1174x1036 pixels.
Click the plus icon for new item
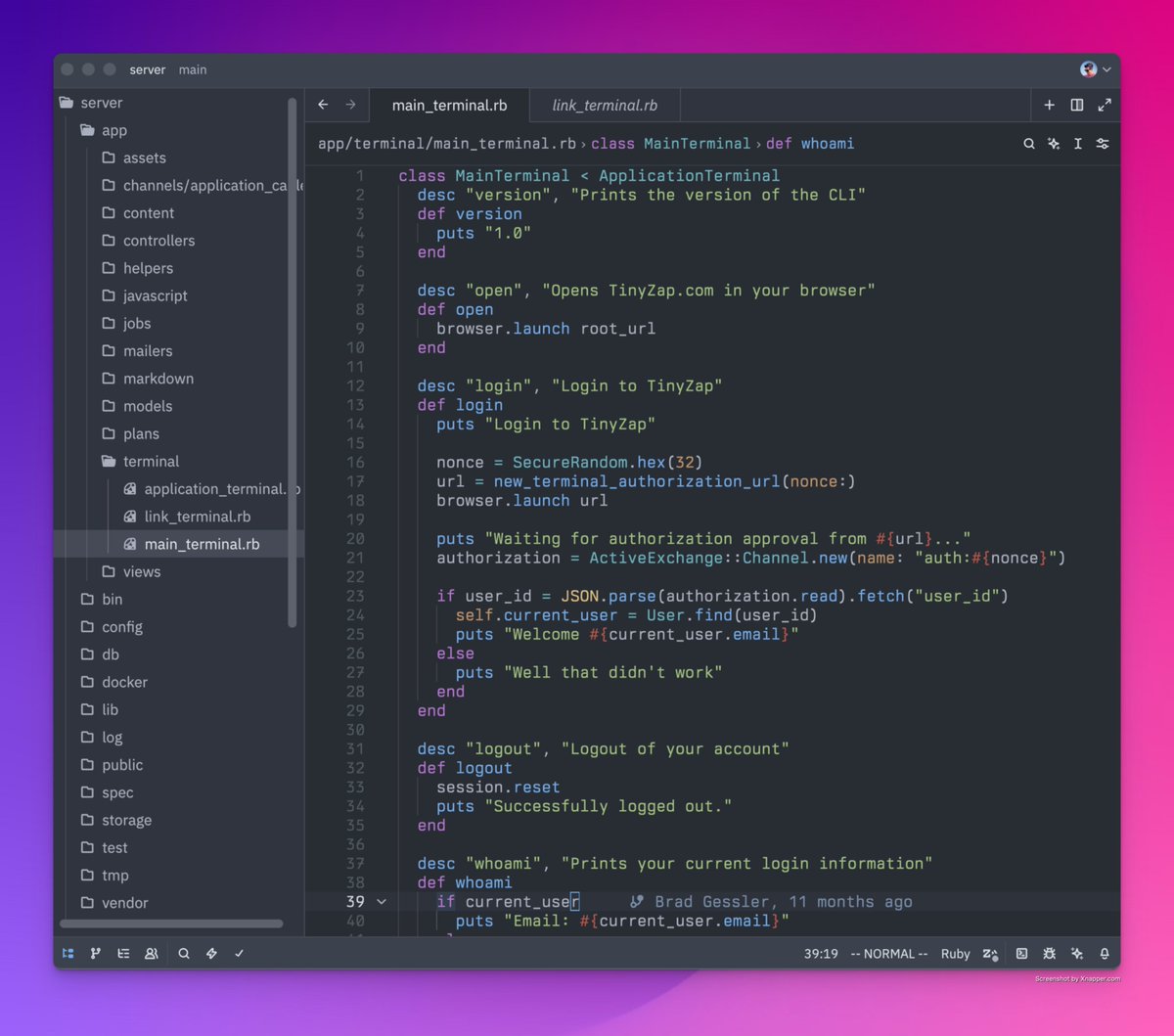[x=1049, y=105]
